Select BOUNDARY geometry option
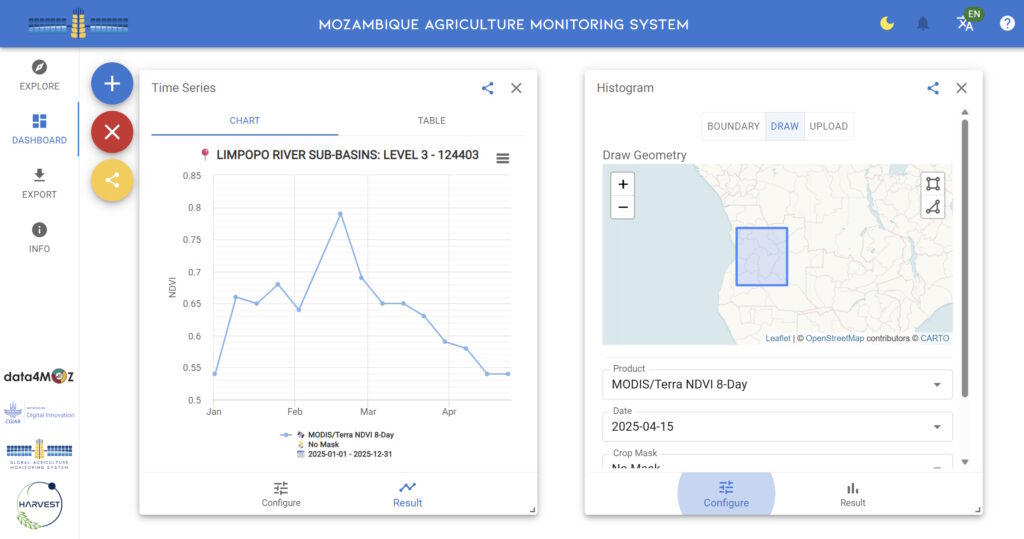 (x=733, y=126)
